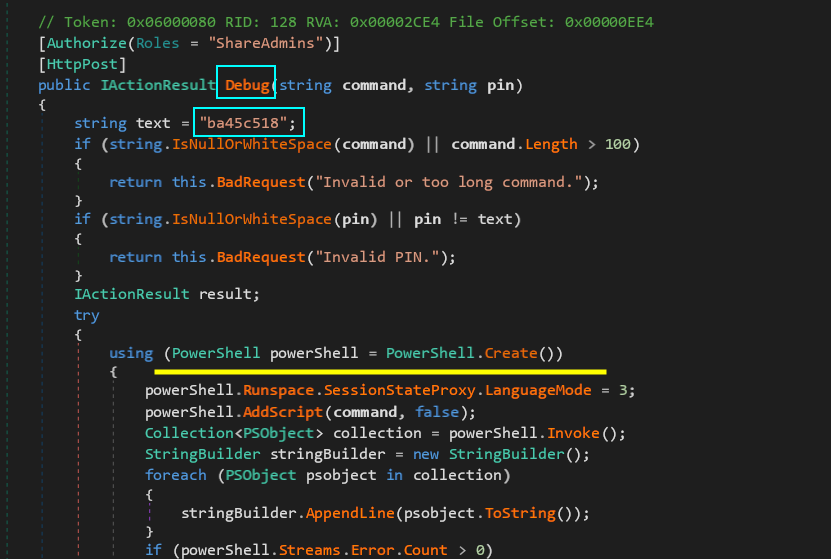Click the AppendLine method call
Image resolution: width=831 pixels, height=559 pixels.
pyautogui.click(x=350, y=513)
